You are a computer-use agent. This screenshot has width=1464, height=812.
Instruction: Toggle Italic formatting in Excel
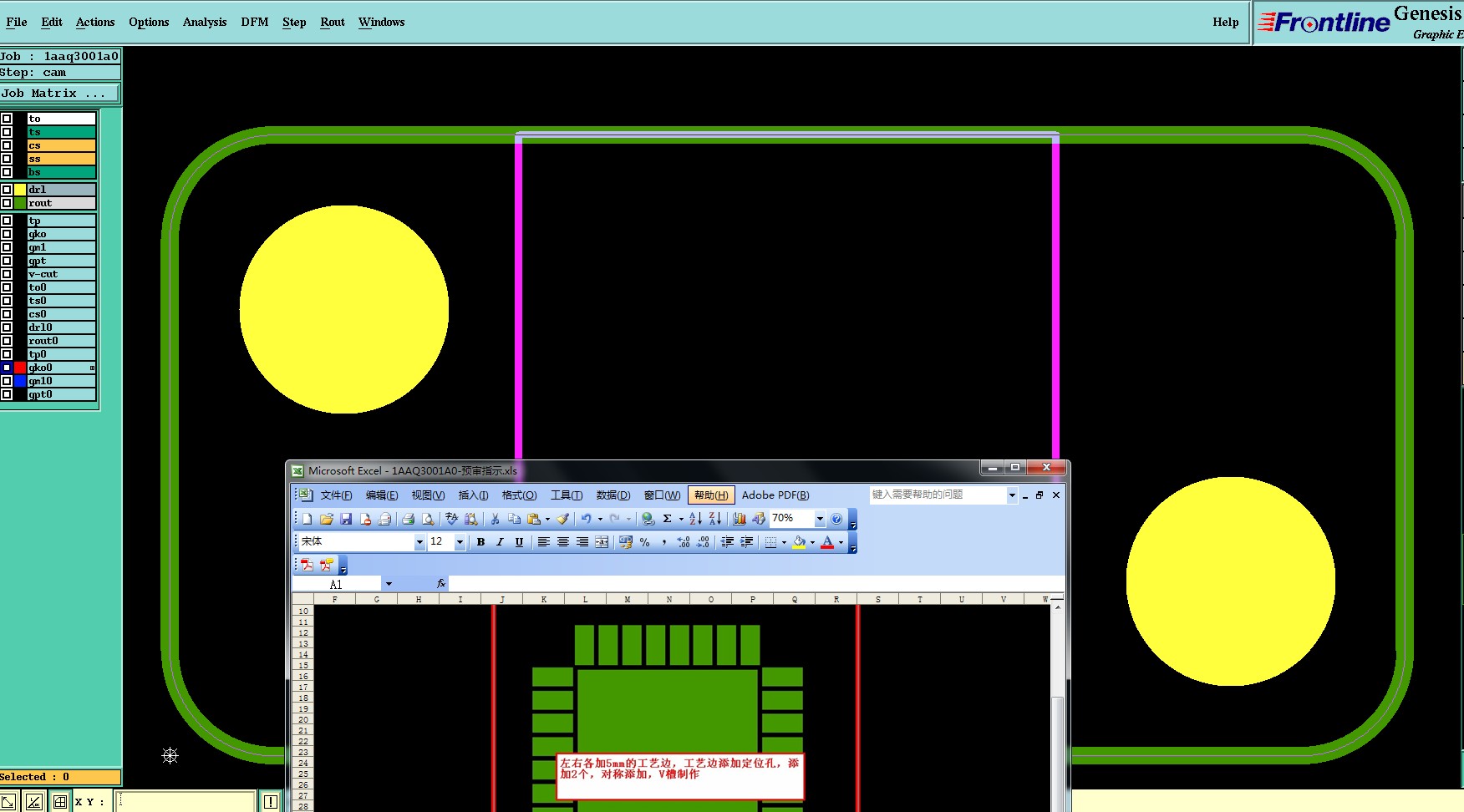pyautogui.click(x=500, y=542)
